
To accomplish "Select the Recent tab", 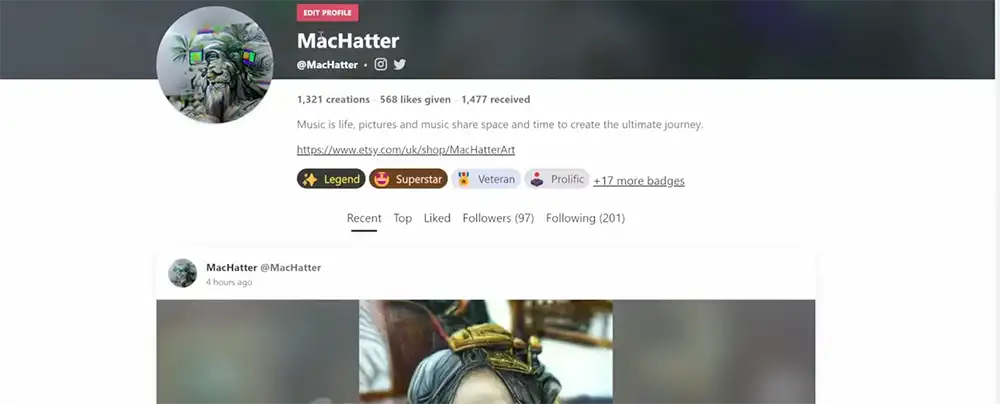I will [x=364, y=218].
